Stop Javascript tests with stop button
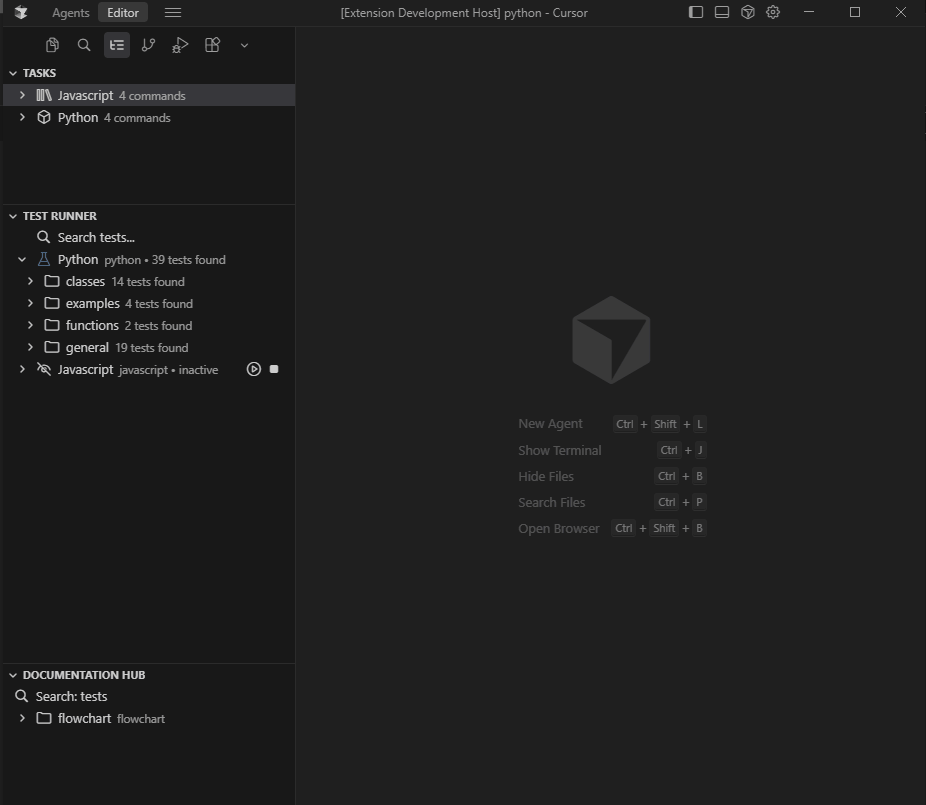This screenshot has height=805, width=926. [x=274, y=369]
